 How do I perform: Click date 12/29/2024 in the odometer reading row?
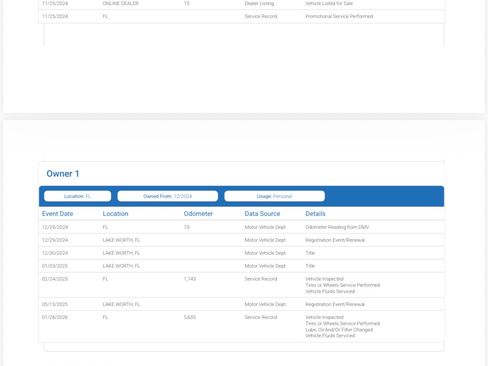pos(55,227)
